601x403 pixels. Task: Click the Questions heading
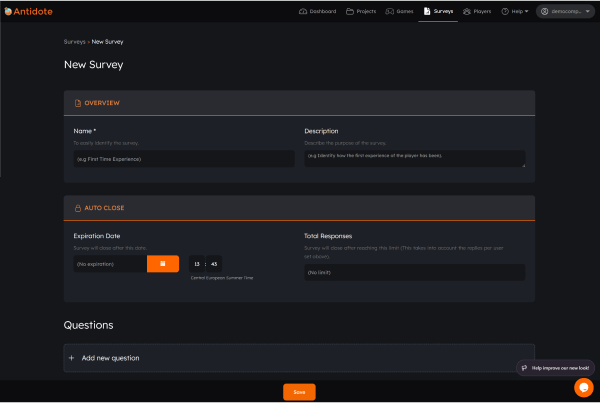(x=89, y=325)
